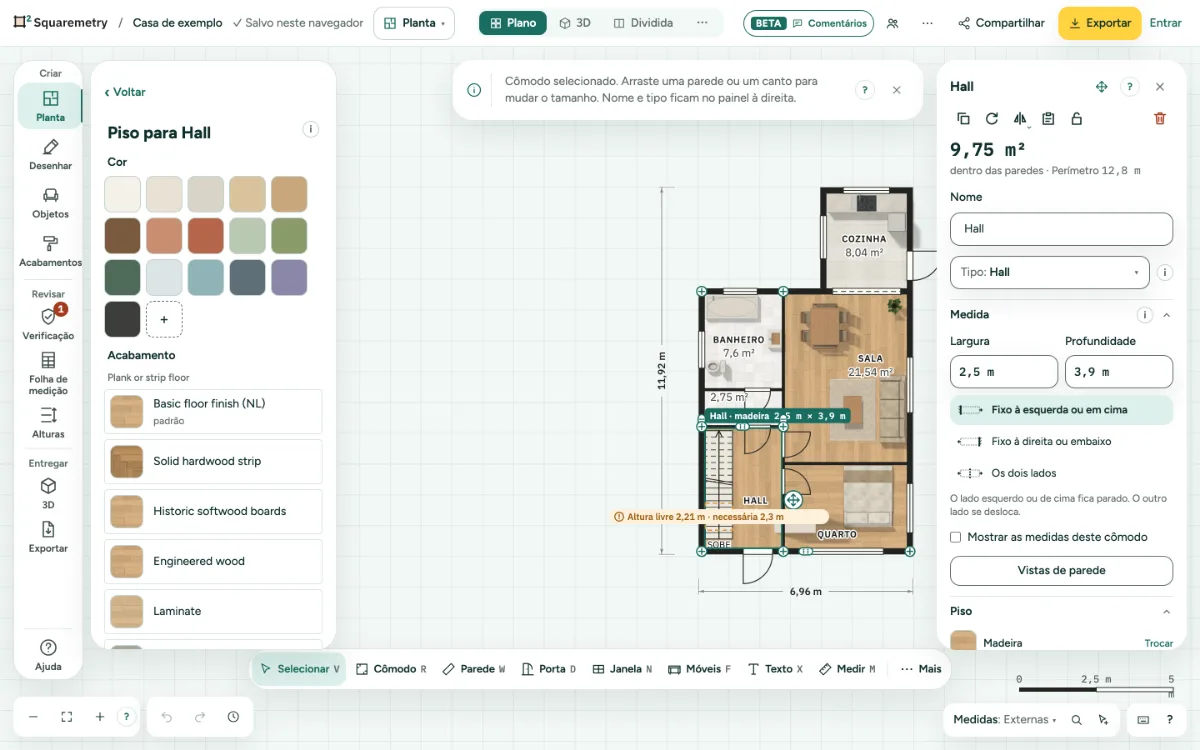
Task: Switch to the Dividida view tab
Action: click(643, 23)
